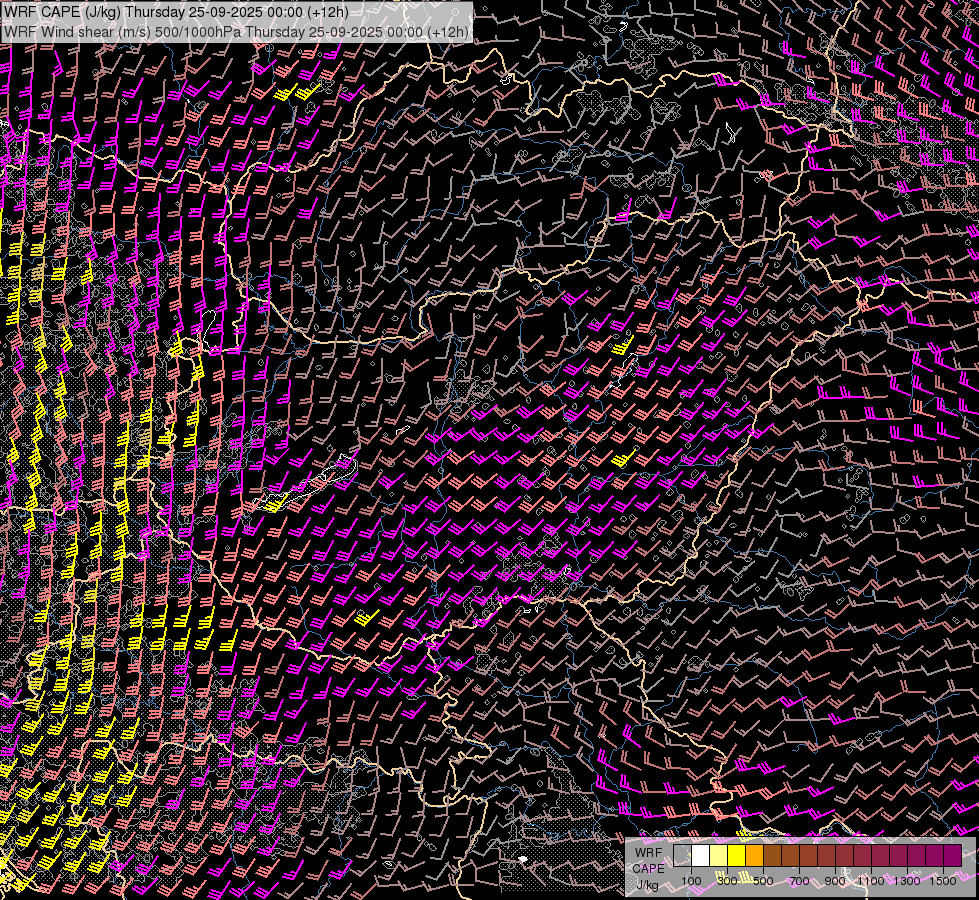Choose the last purple swatch in CAPE legend
979x900 pixels.
[x=952, y=856]
